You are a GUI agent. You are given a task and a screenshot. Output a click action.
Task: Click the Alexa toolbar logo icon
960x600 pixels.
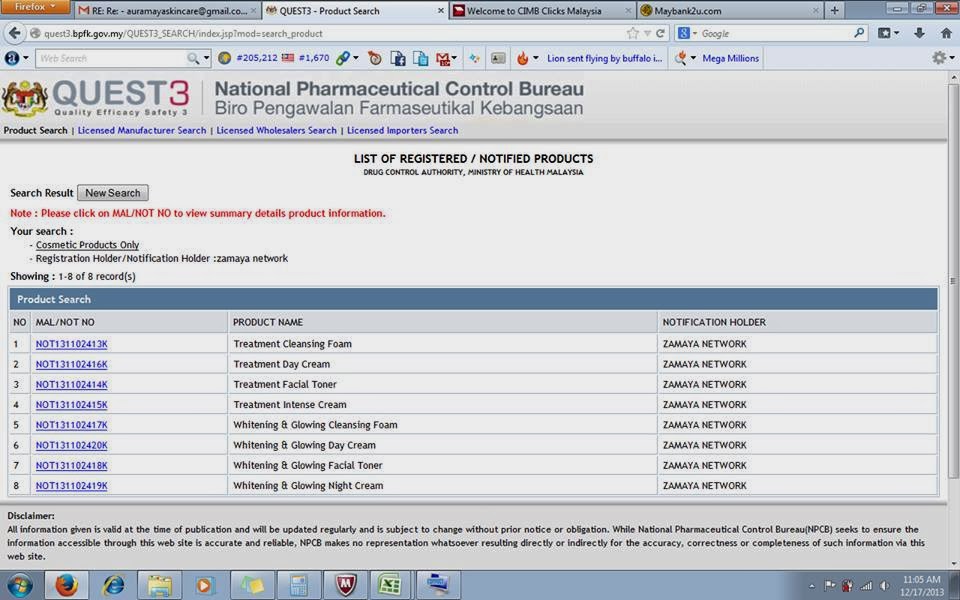[12, 58]
